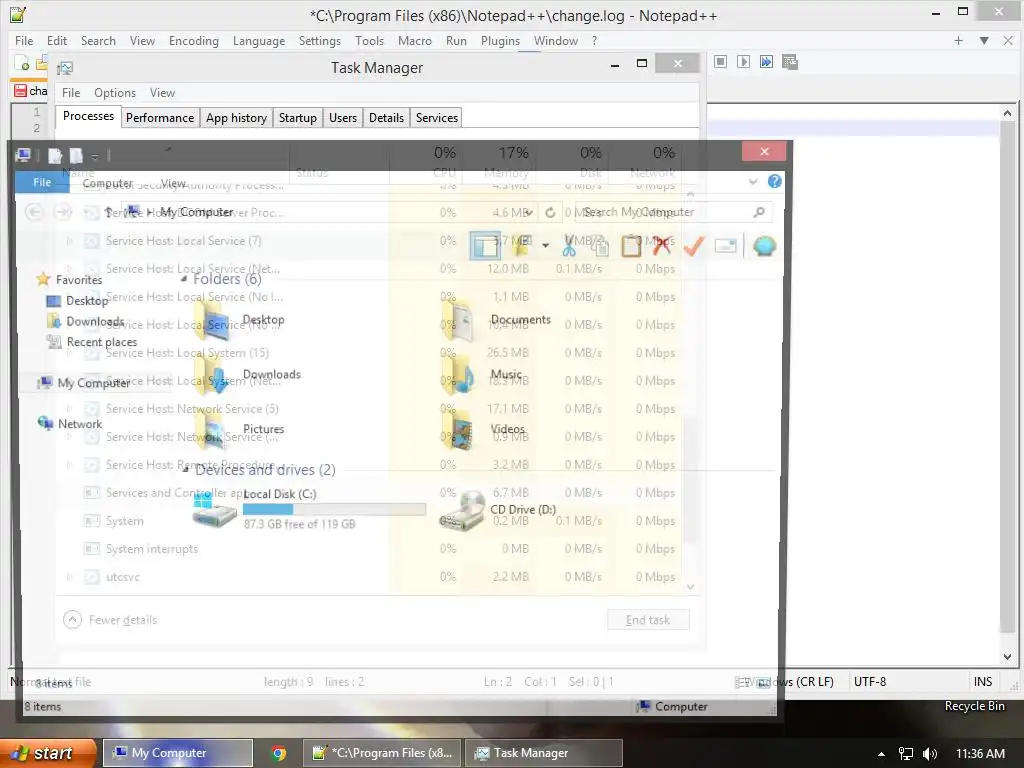This screenshot has height=768, width=1024.
Task: Click the Refresh icon next to address bar
Action: point(550,212)
